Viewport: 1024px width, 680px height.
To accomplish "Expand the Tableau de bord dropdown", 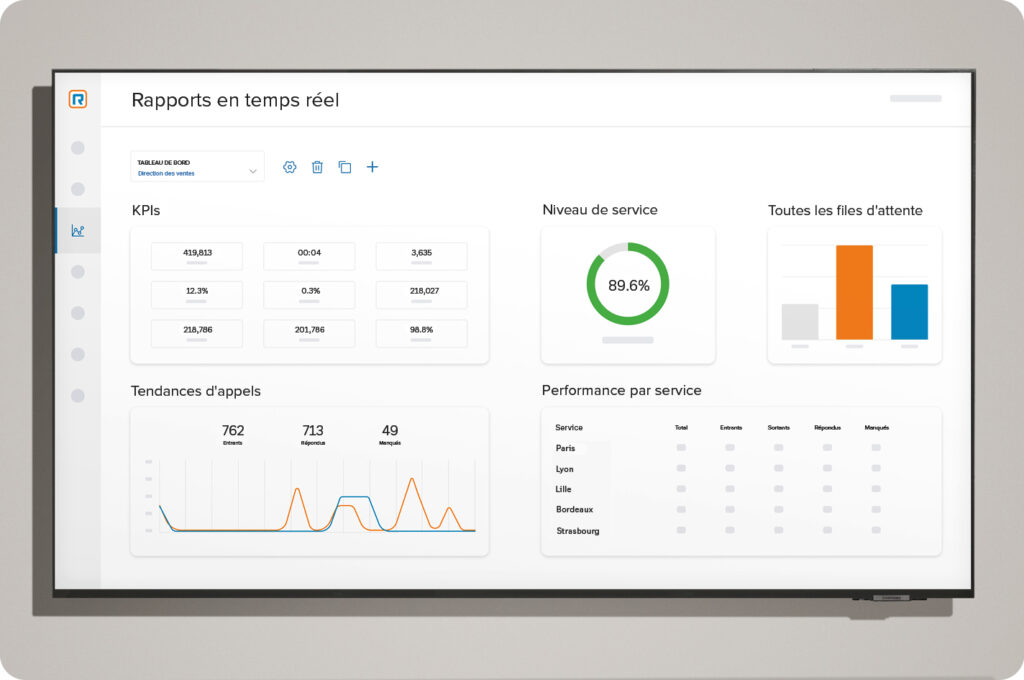I will 197,167.
